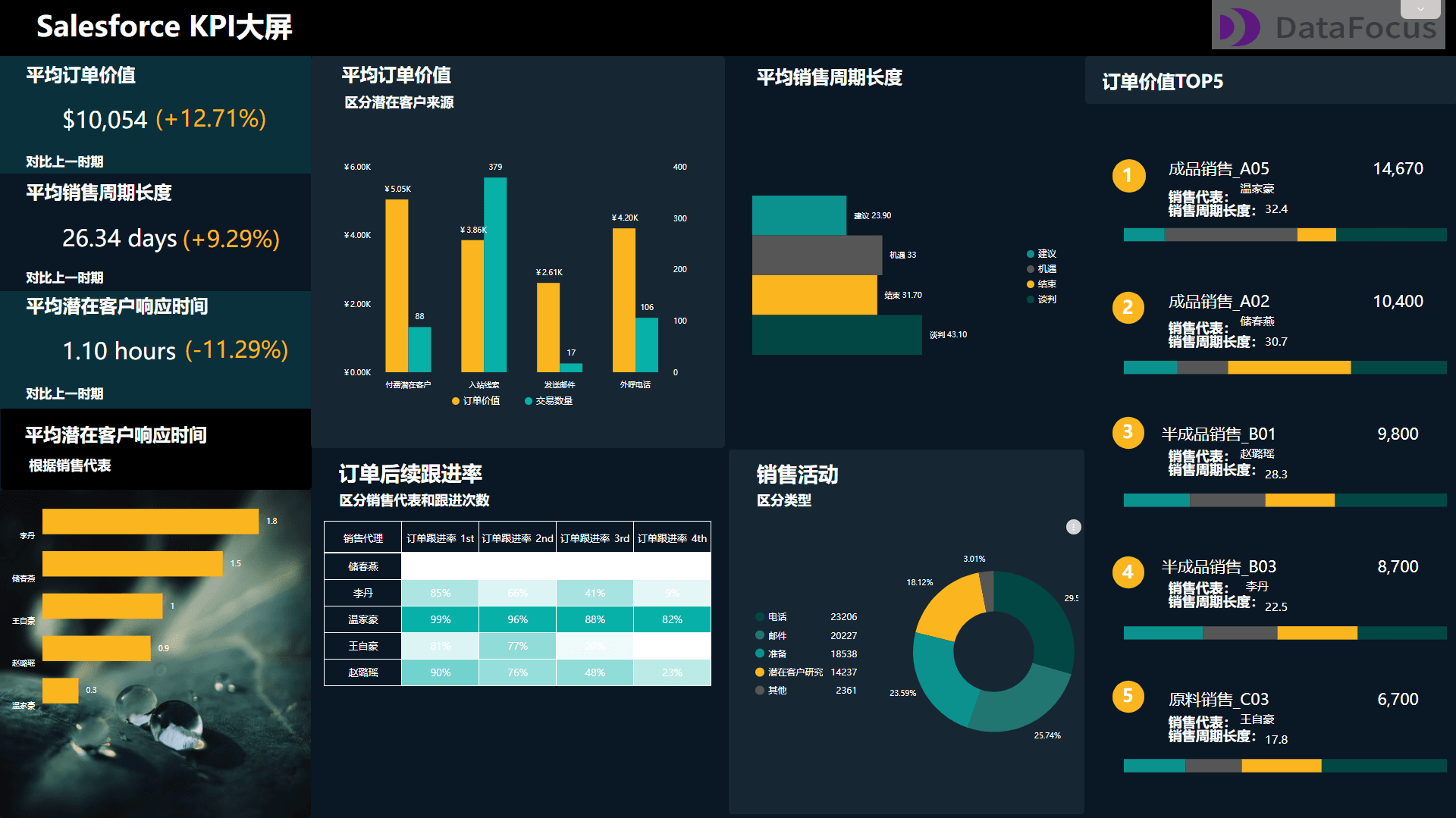This screenshot has height=818, width=1456.
Task: Click 王自豪's response time bar valued 1
Action: [x=102, y=606]
